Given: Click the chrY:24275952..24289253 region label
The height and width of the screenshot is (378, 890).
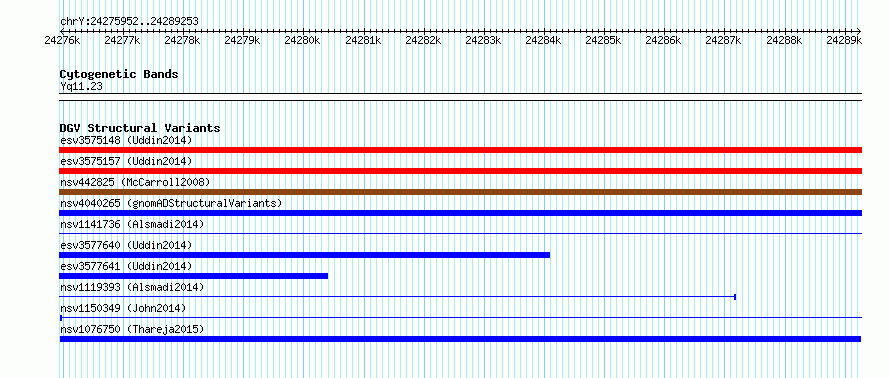Looking at the screenshot, I should click(x=129, y=21).
